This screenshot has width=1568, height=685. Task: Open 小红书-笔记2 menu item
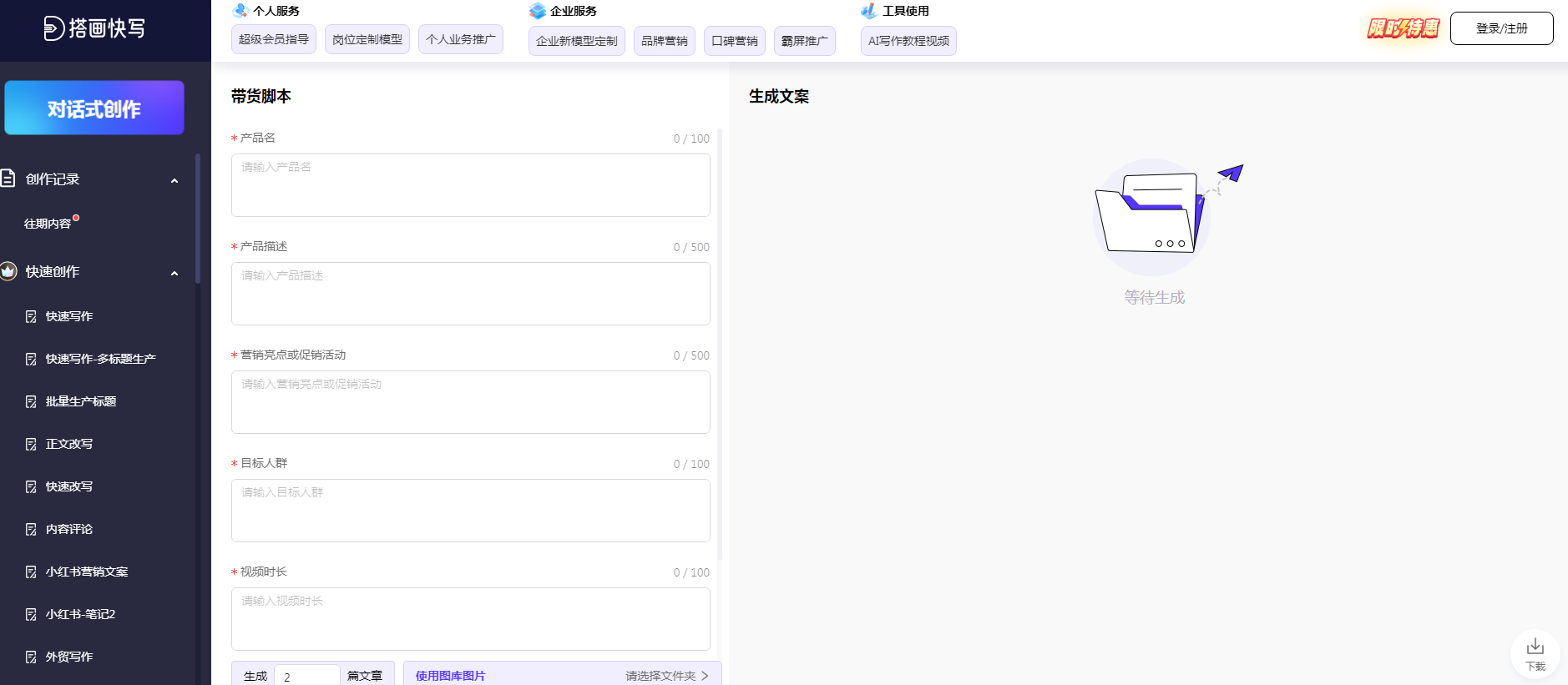point(81,614)
